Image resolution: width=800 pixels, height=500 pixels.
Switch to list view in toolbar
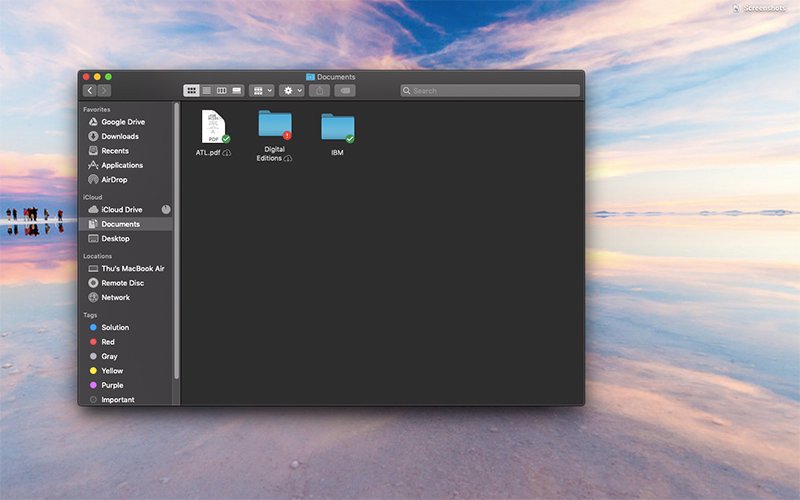[x=206, y=90]
